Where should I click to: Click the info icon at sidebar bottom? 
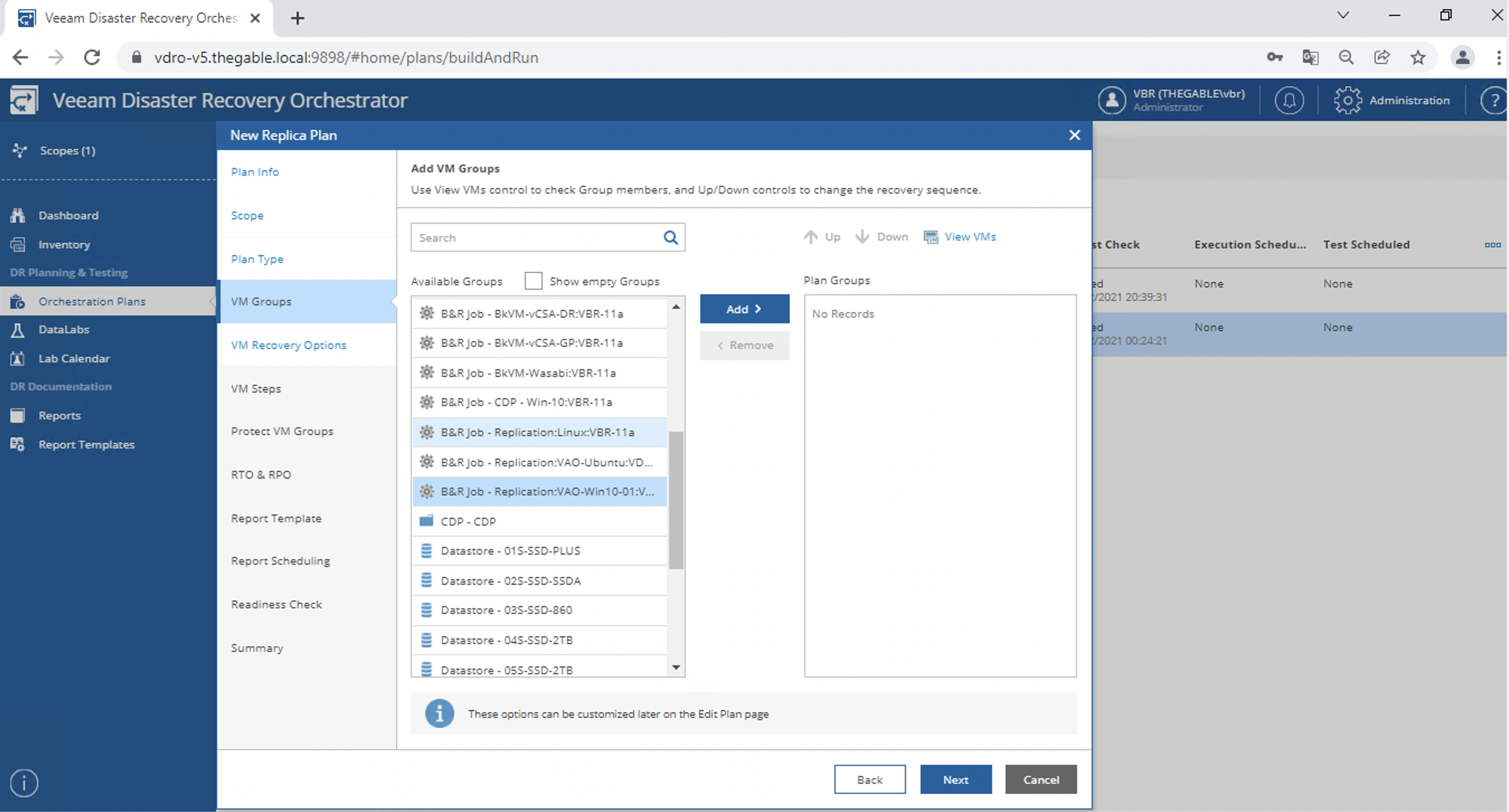pos(24,783)
